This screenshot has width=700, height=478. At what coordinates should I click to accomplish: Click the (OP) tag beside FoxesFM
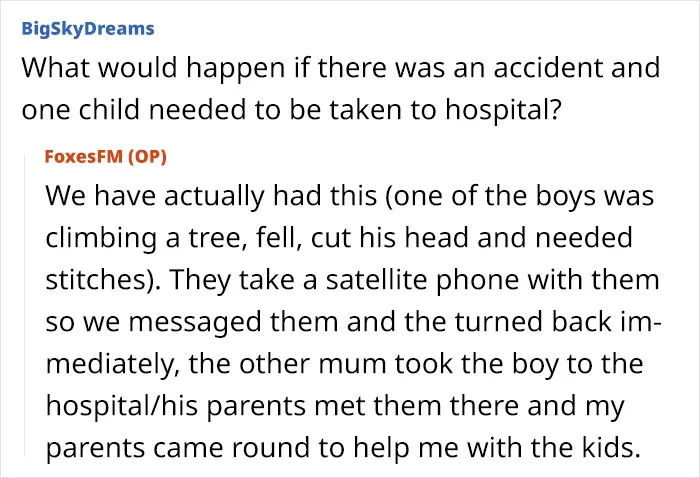coord(147,157)
